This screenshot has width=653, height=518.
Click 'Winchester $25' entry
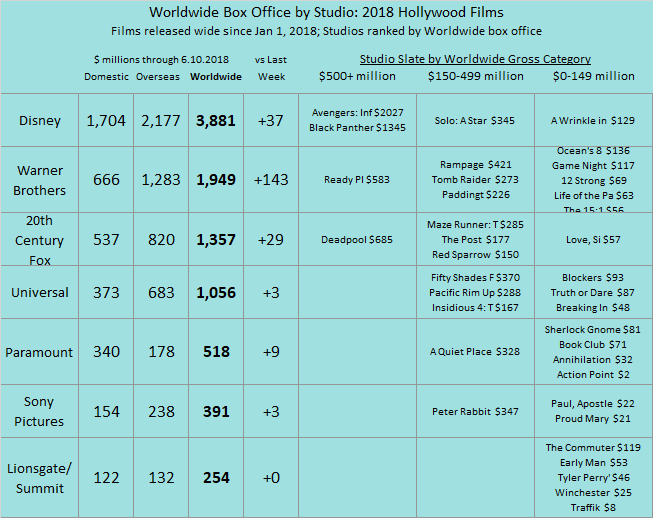[x=593, y=493]
